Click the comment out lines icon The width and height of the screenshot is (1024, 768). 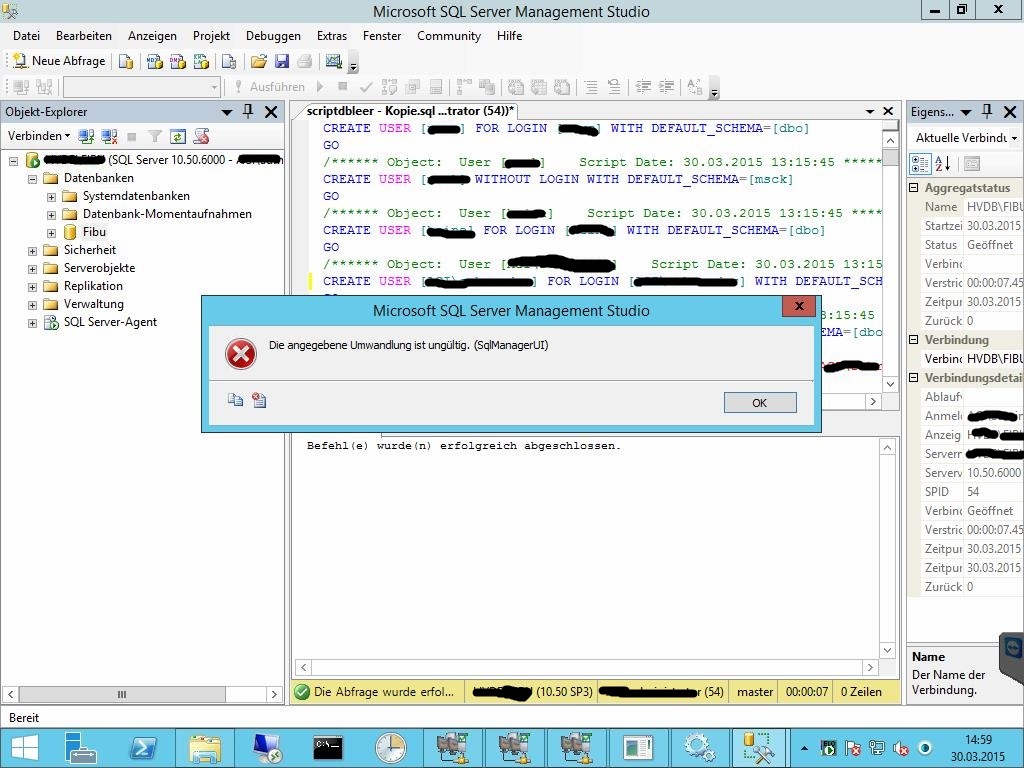pos(591,86)
